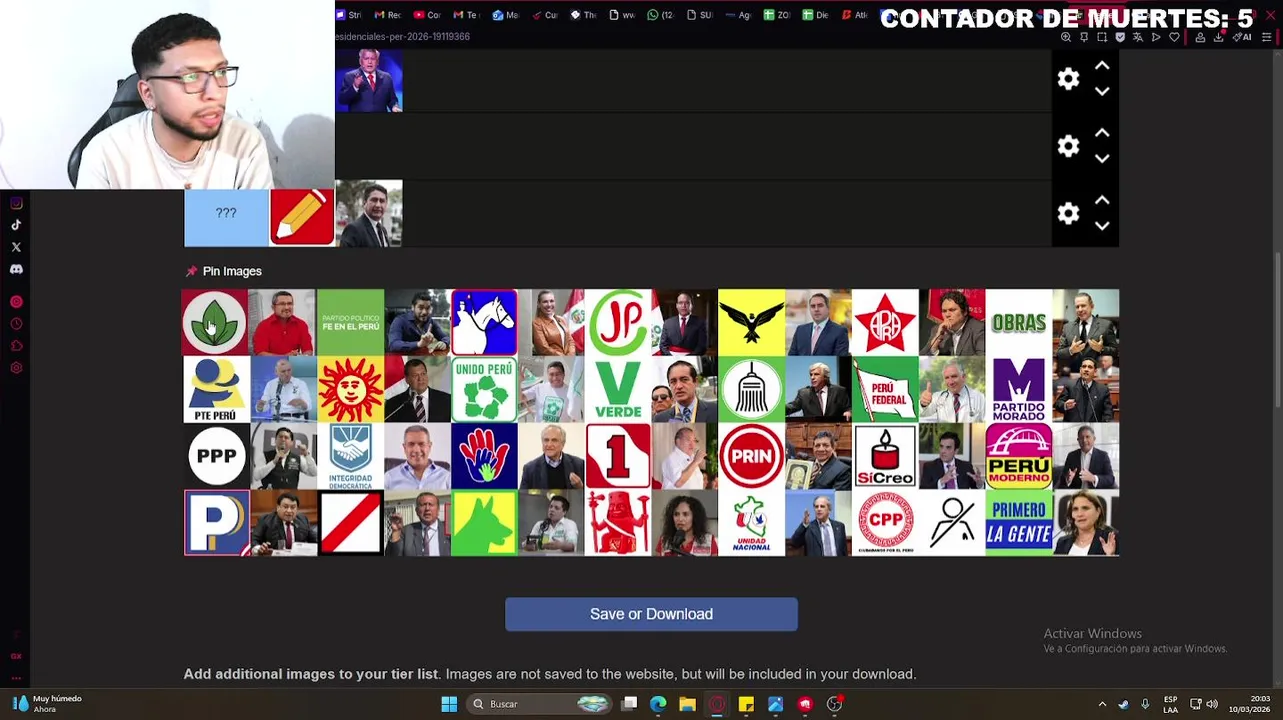Open the Windows Start menu
Screen dimensions: 1283x720
point(449,704)
